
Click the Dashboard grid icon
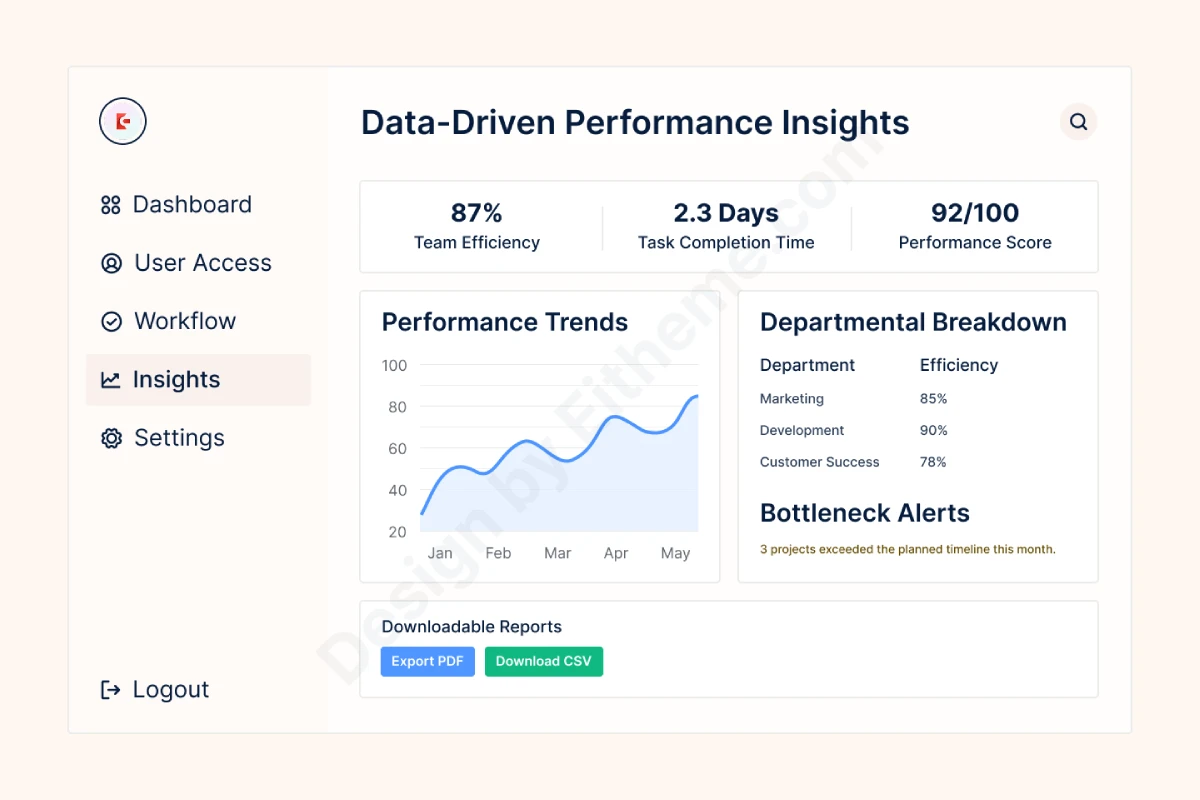pos(111,205)
